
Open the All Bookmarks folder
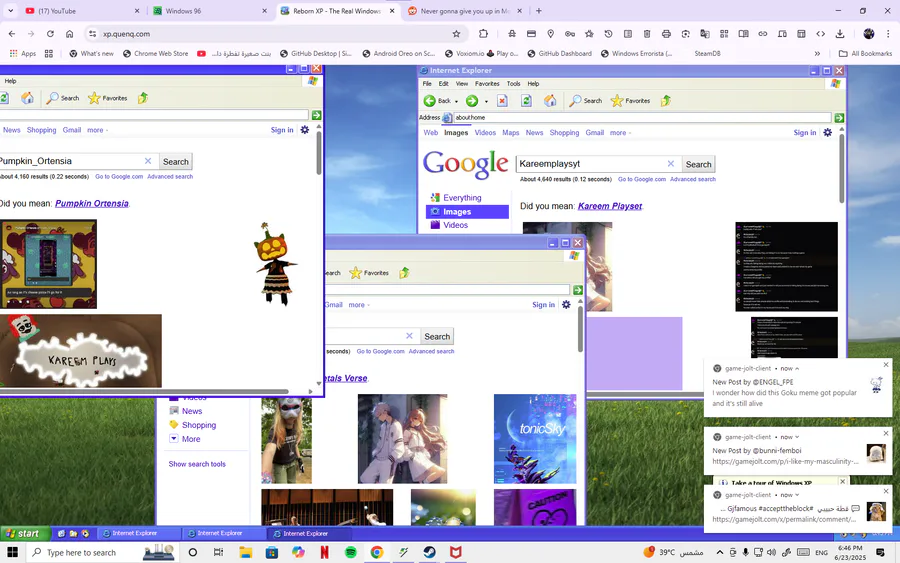866,53
